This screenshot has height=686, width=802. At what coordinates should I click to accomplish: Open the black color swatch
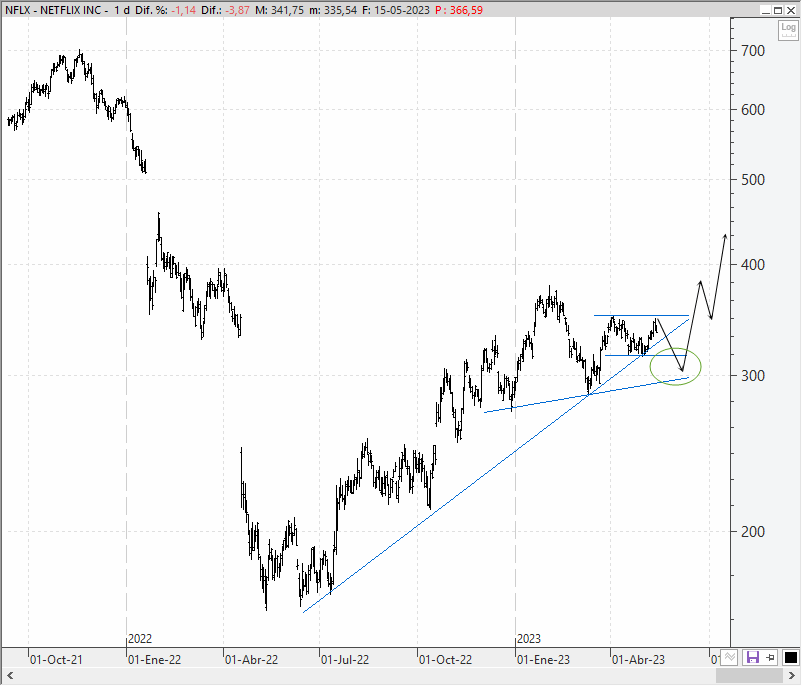(x=790, y=657)
